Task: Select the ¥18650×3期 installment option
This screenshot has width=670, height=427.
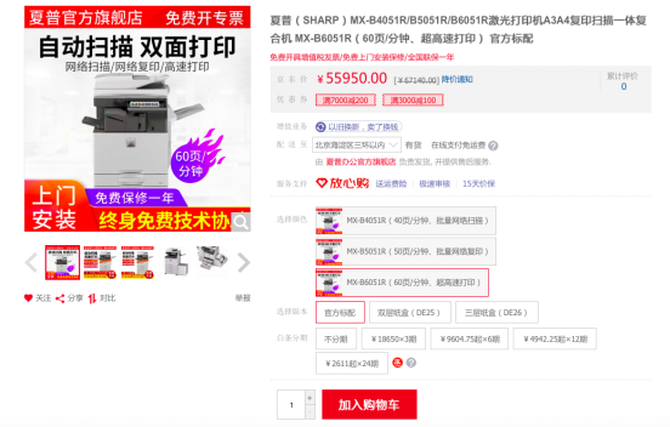Action: click(x=394, y=339)
